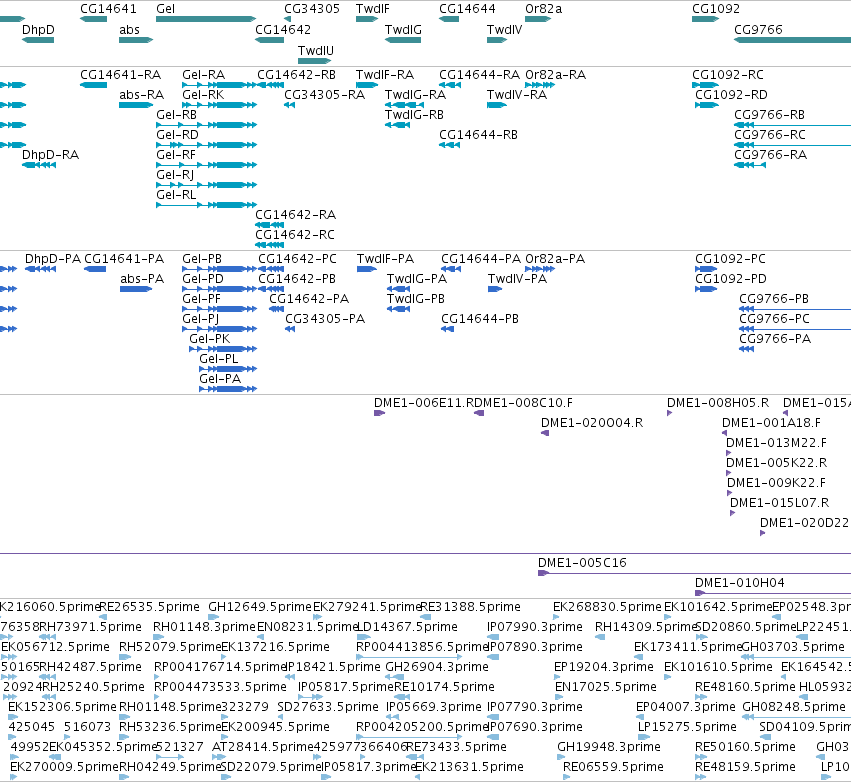The image size is (851, 782).
Task: Click the TwdlU gene label
Action: coord(316,50)
